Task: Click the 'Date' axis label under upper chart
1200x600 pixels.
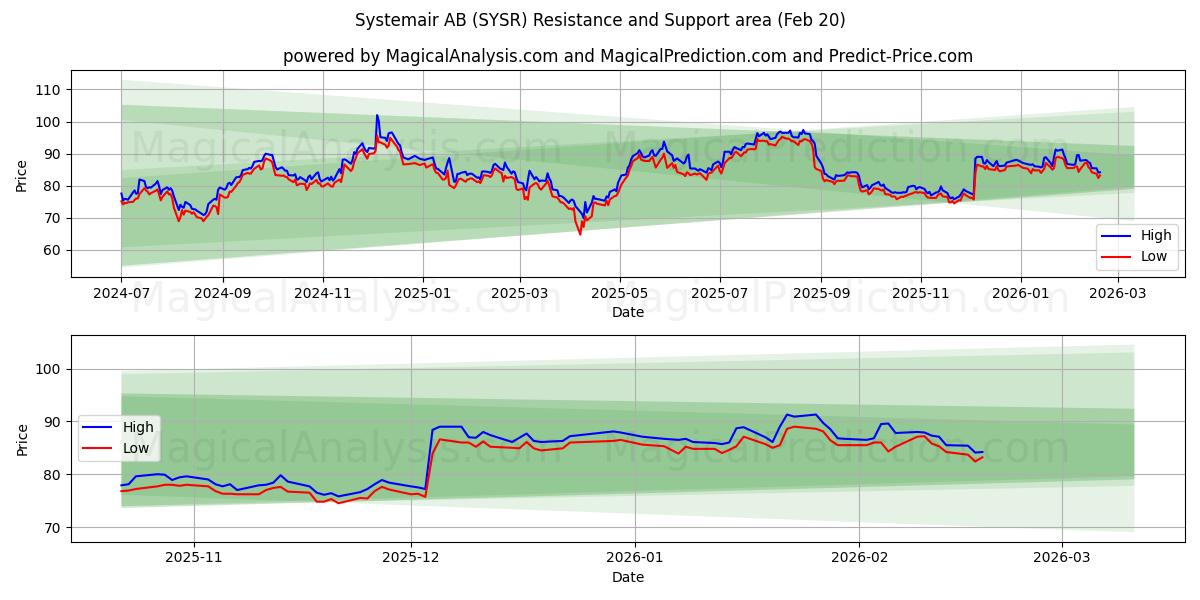Action: pyautogui.click(x=628, y=313)
